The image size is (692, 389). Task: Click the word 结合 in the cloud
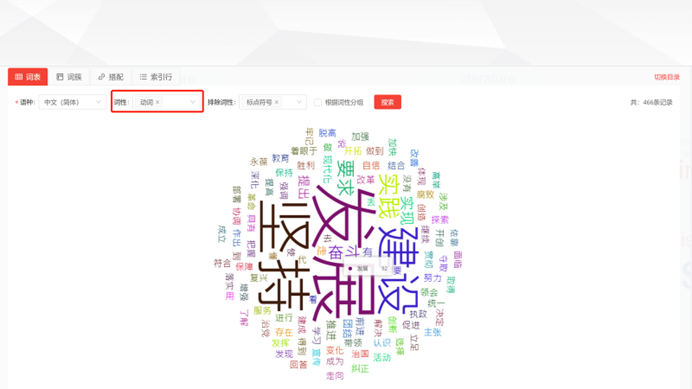(x=396, y=165)
